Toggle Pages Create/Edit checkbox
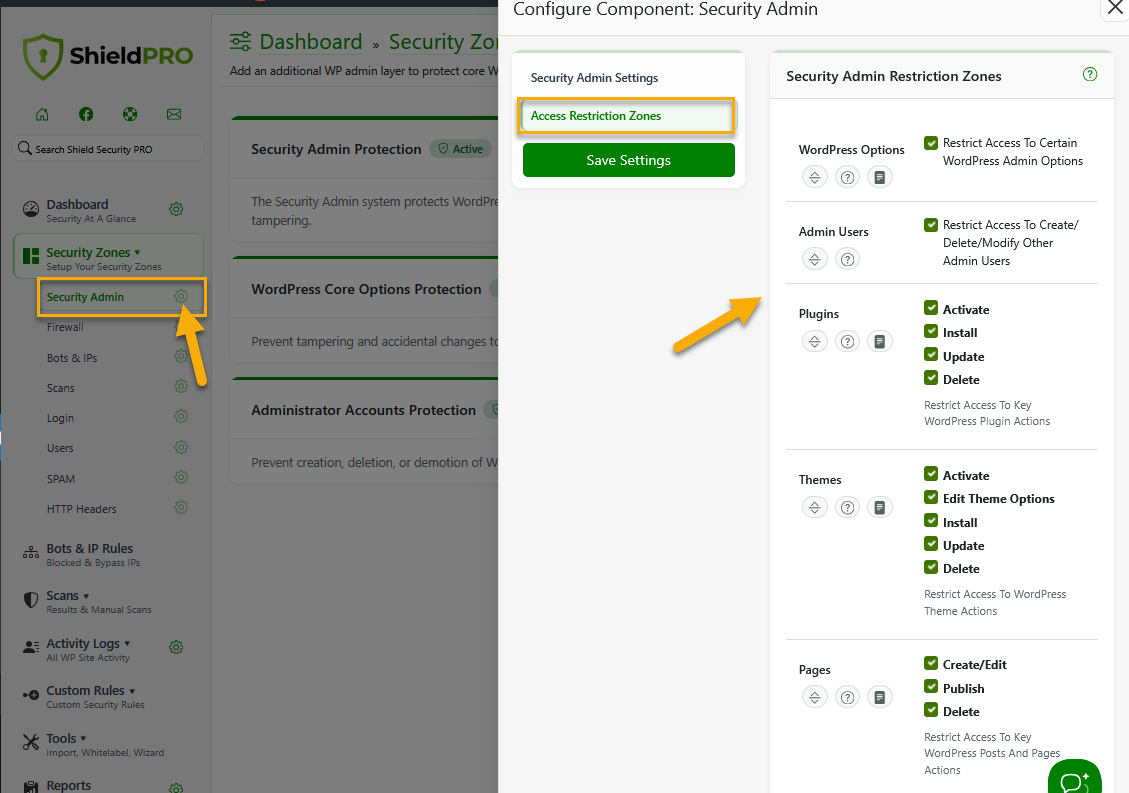The image size is (1129, 793). [x=931, y=663]
